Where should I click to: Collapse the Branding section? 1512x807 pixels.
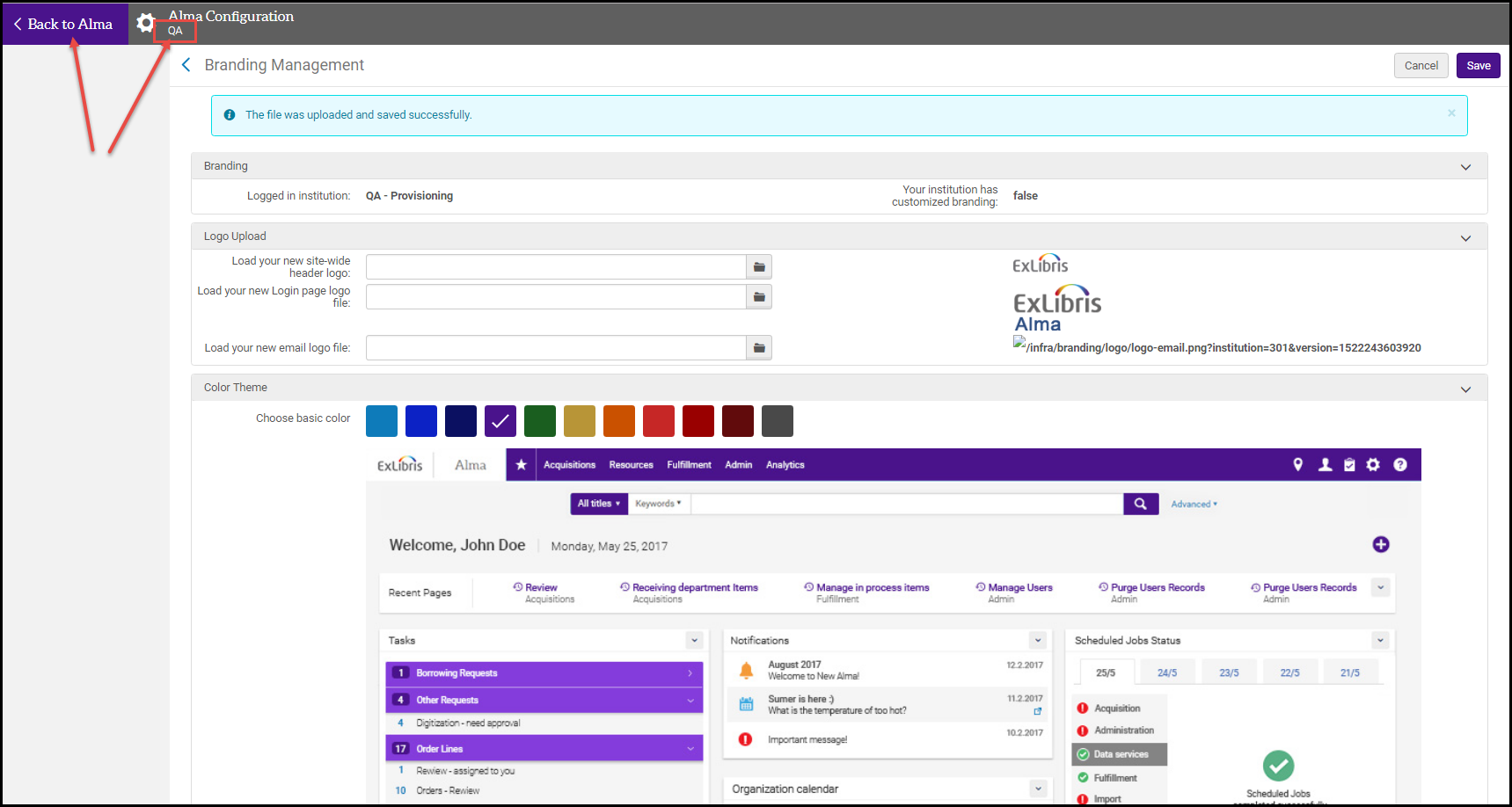point(1465,167)
